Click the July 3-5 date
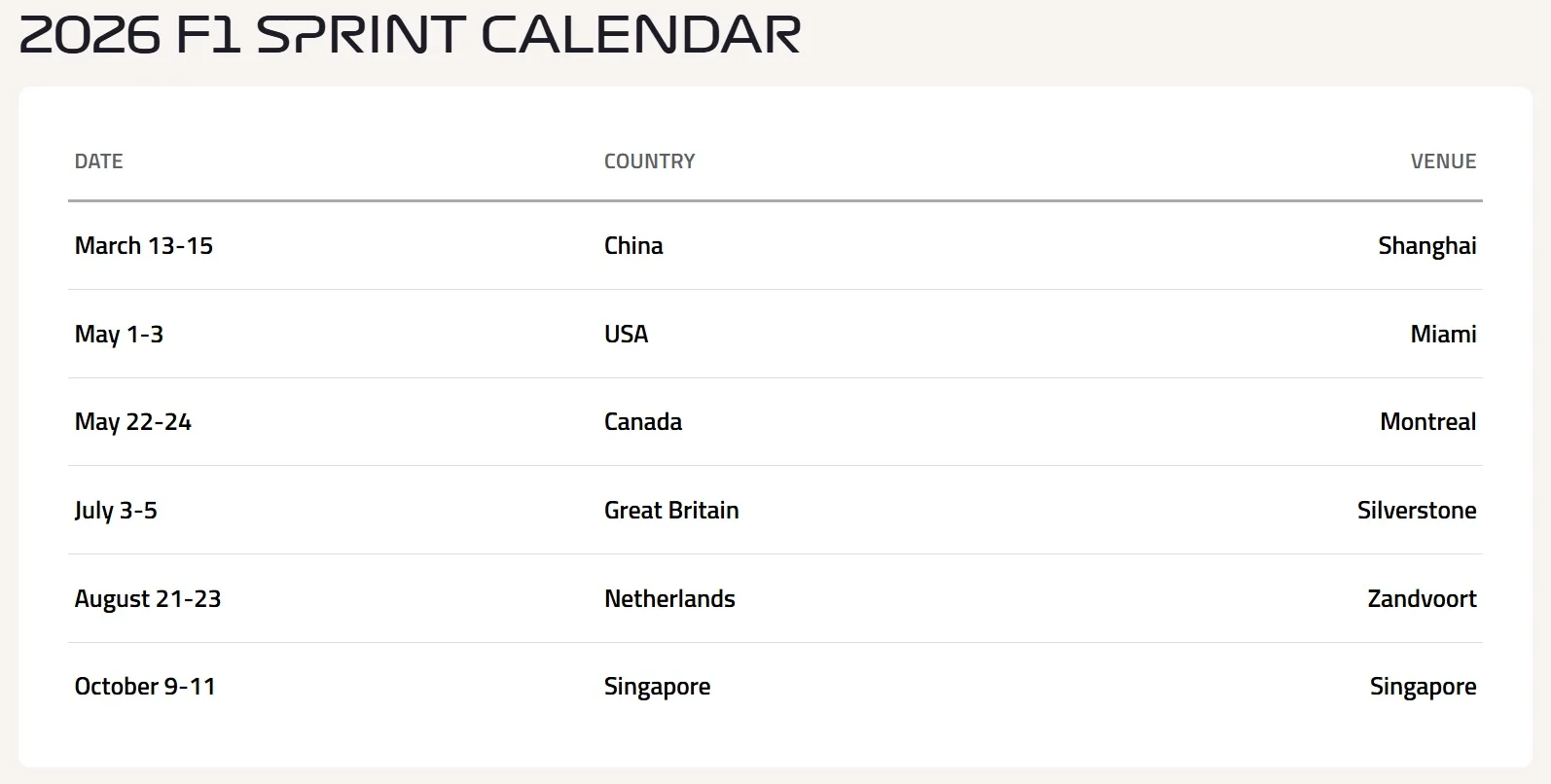 (116, 511)
